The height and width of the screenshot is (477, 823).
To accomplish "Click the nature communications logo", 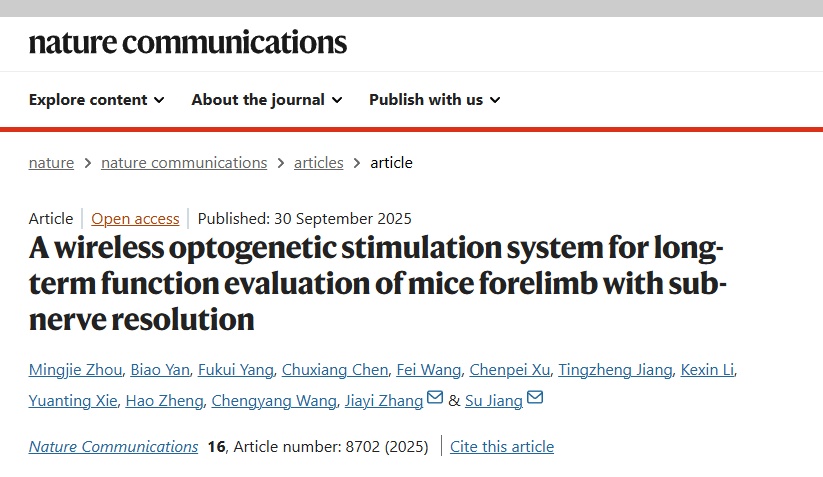I will click(188, 42).
